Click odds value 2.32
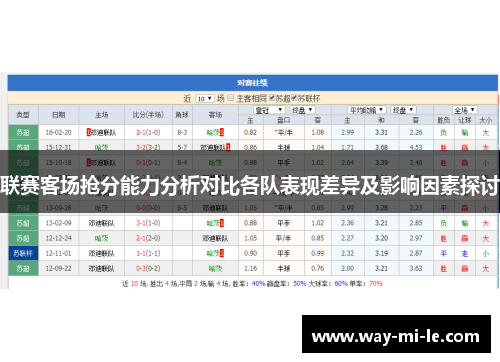Viewport: 500px width, 362px height. (x=347, y=253)
